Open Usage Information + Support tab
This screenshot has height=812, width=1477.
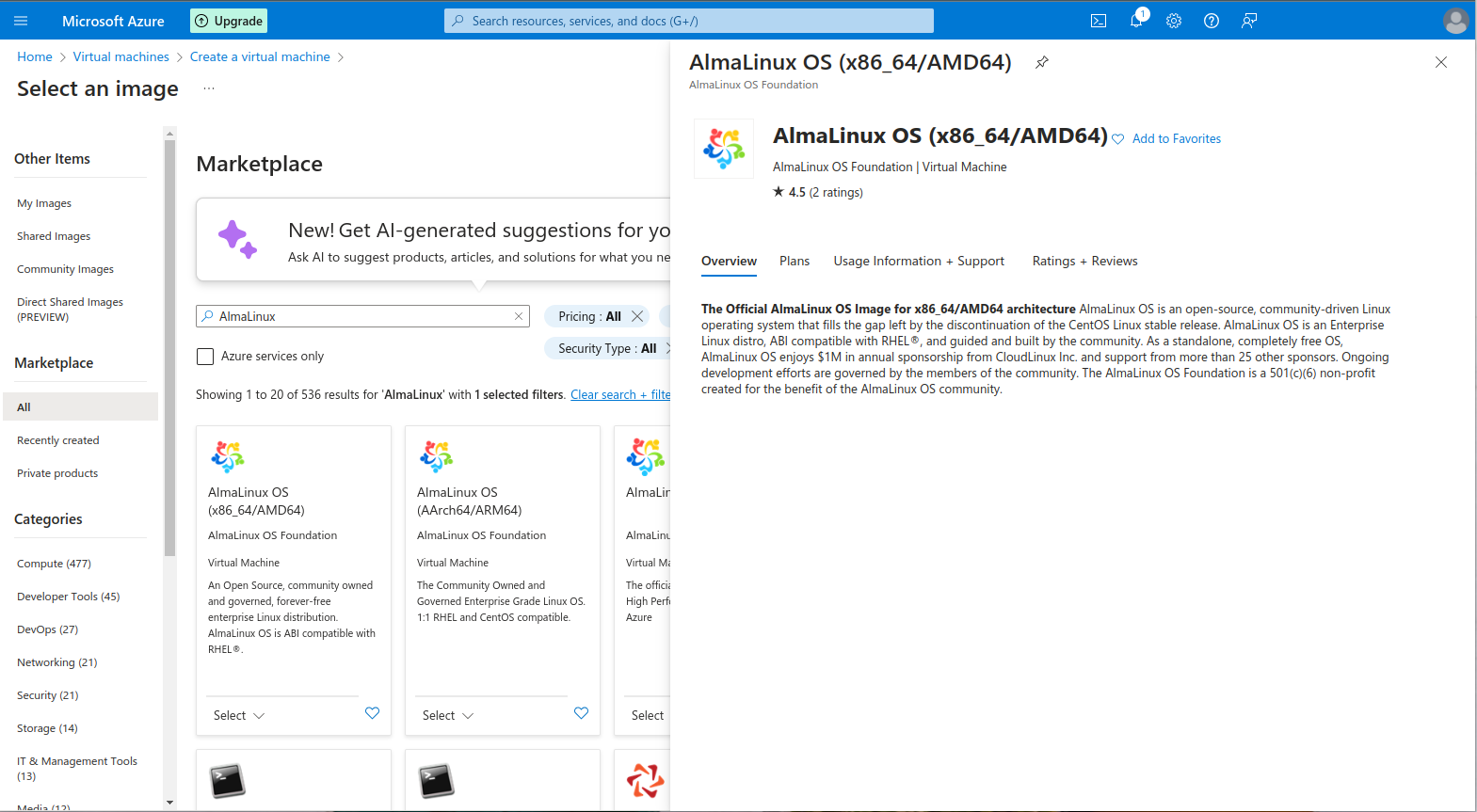[x=919, y=261]
